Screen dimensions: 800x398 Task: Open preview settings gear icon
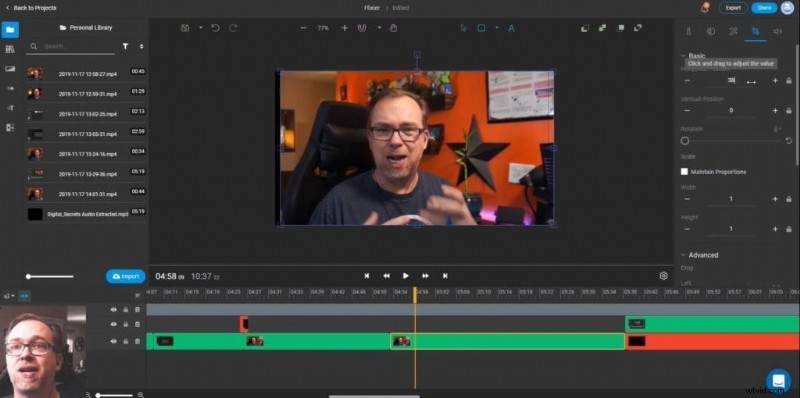(x=663, y=276)
